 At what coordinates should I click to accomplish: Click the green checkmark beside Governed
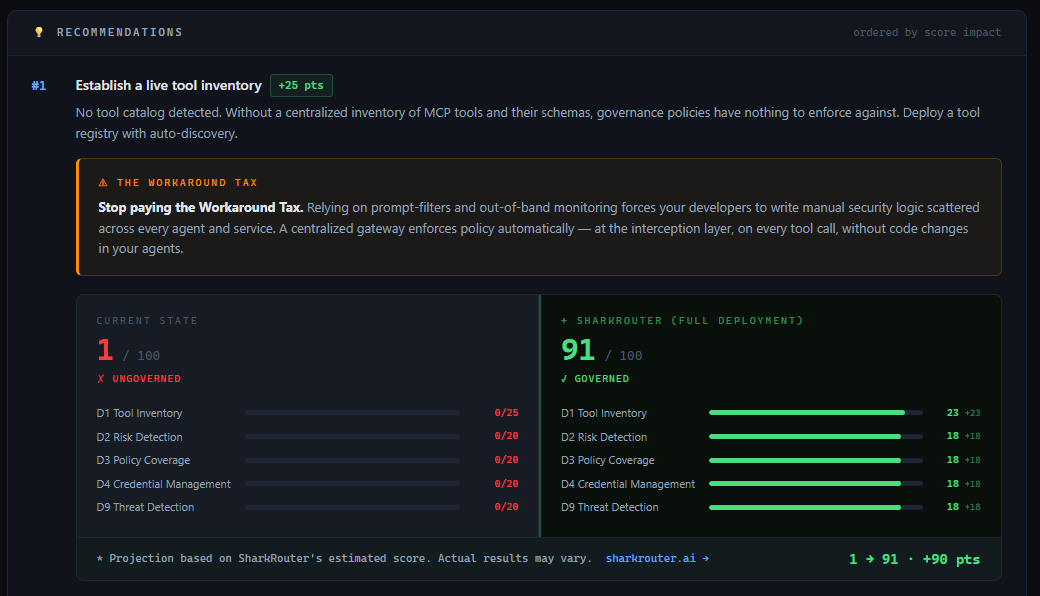tap(564, 379)
